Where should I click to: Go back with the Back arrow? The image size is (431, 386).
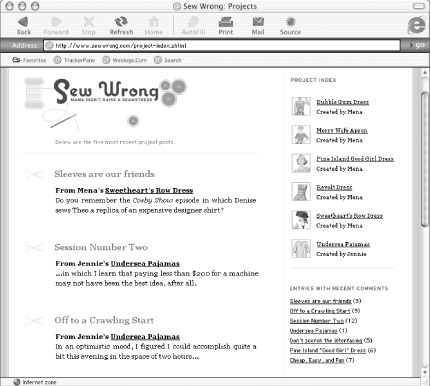click(24, 26)
